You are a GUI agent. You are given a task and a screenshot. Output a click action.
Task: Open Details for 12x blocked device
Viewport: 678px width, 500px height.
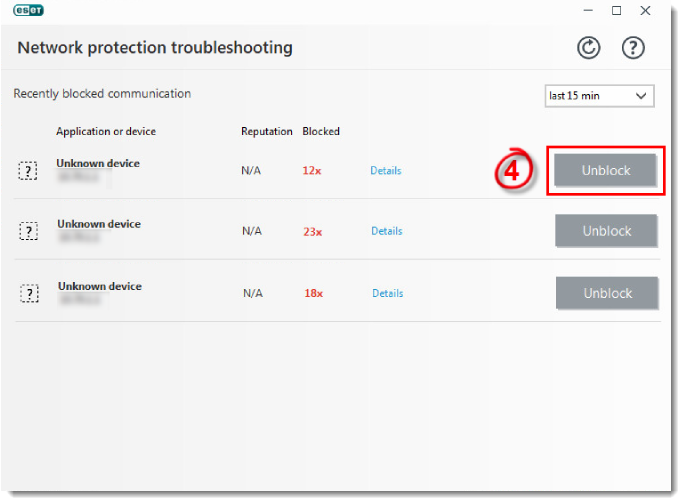pyautogui.click(x=386, y=170)
